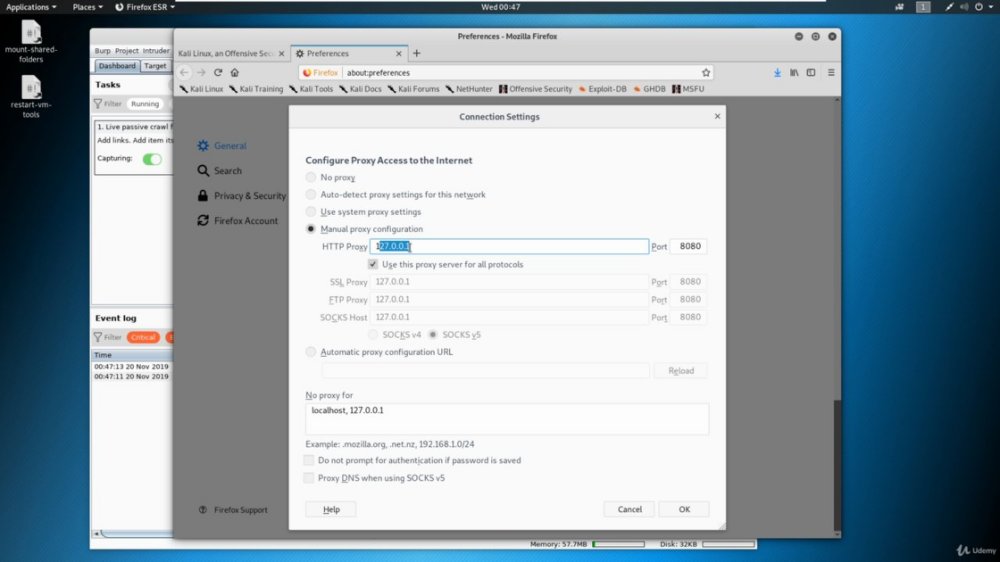Click Firefox Support link
This screenshot has height=562, width=1000.
click(x=240, y=510)
